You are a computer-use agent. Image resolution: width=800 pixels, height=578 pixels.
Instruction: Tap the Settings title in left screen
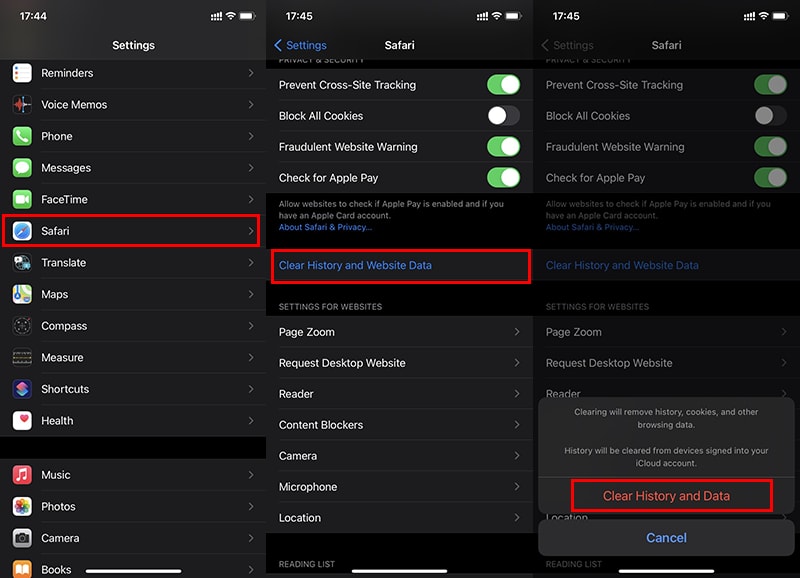tap(133, 45)
